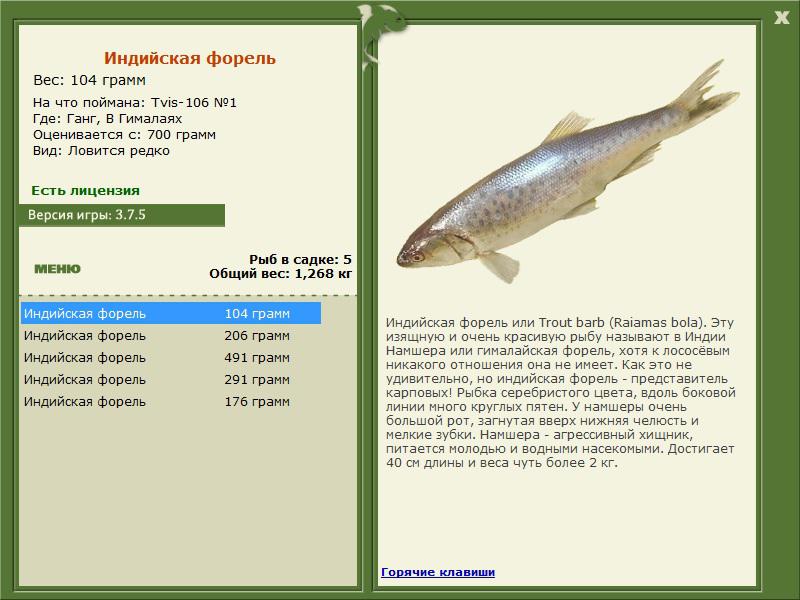Click the Версия игры: 3.7.5 bar
The width and height of the screenshot is (800, 600).
pos(122,215)
